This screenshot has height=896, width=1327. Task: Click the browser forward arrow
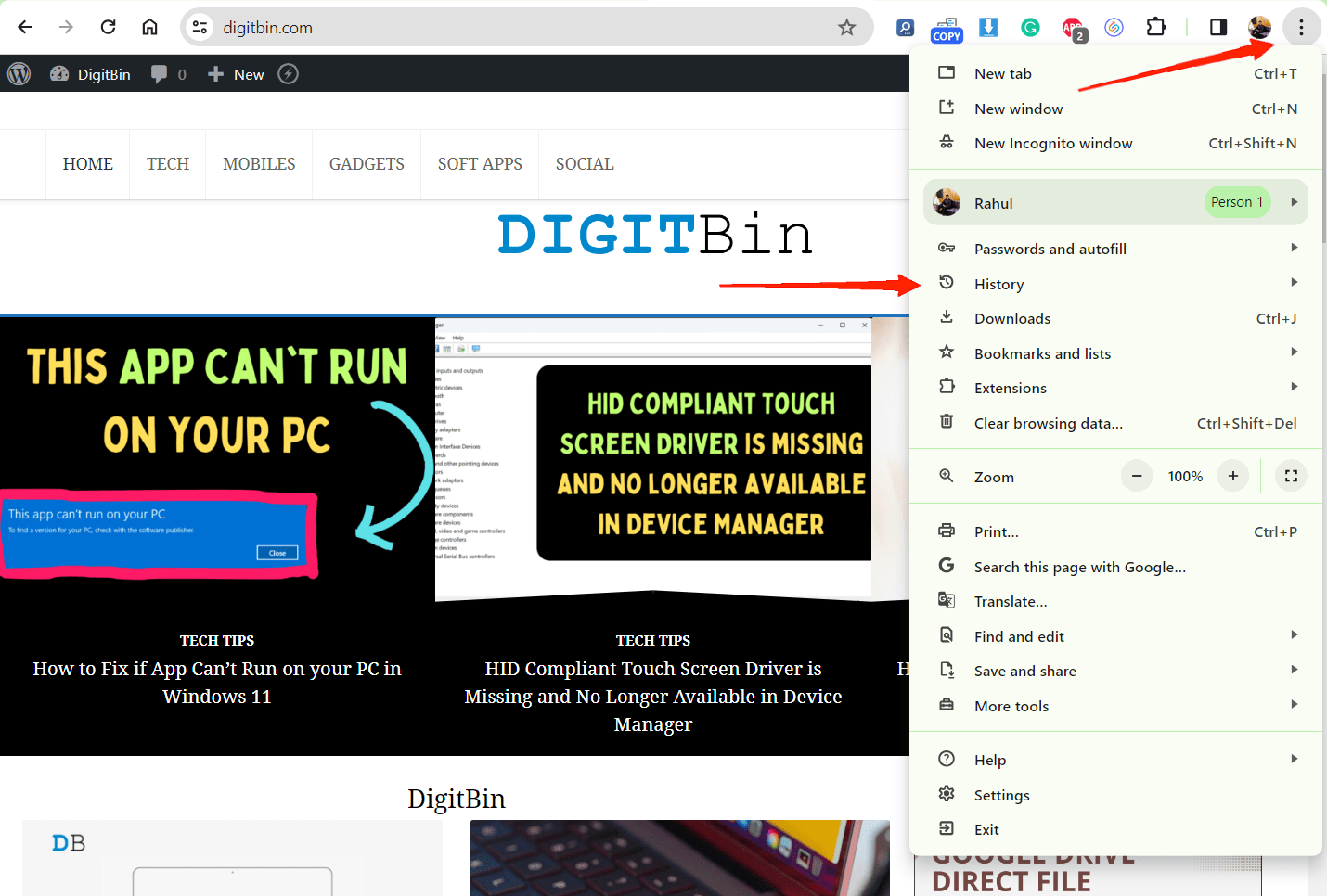tap(66, 27)
